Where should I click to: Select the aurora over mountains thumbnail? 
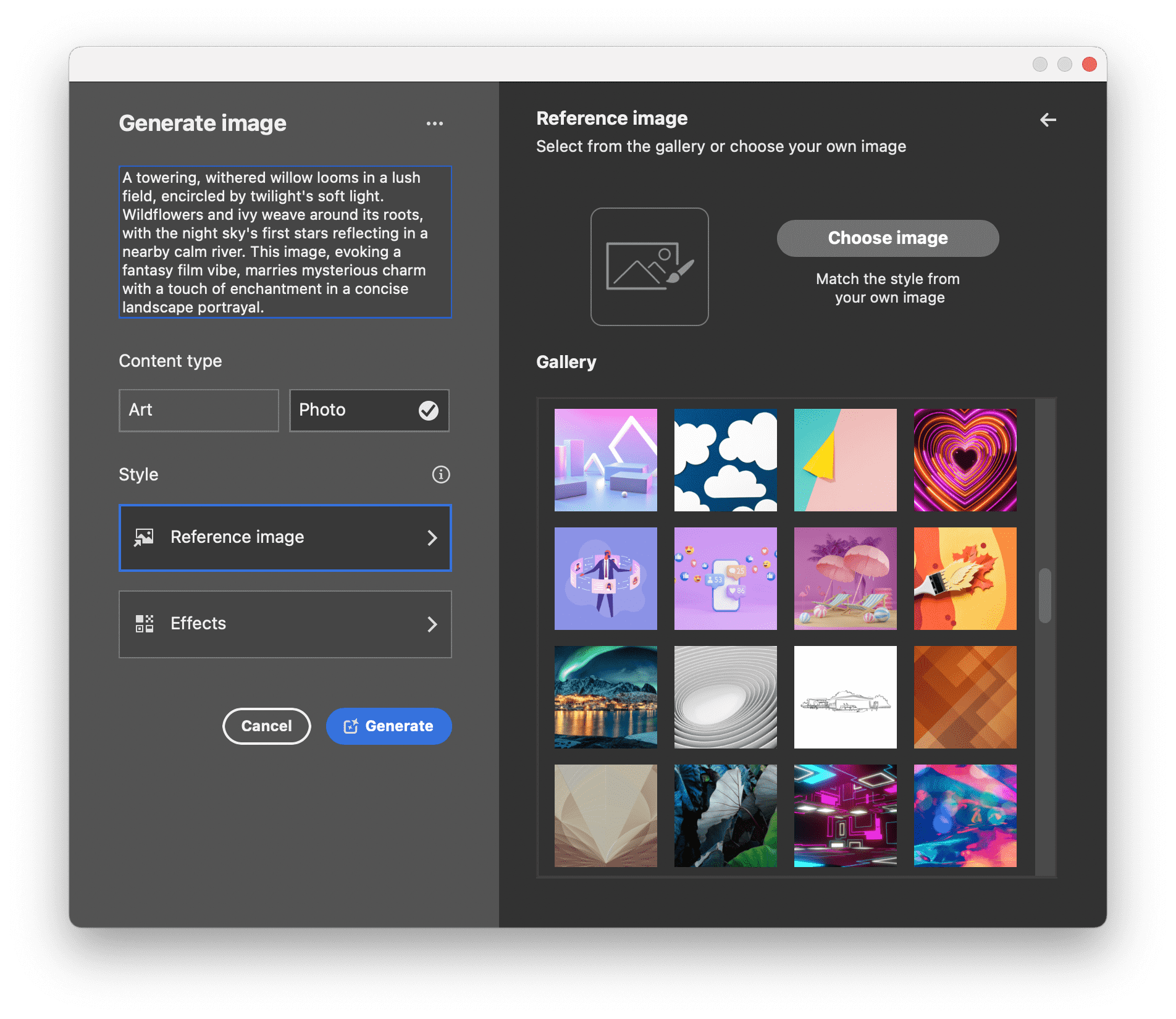click(606, 697)
